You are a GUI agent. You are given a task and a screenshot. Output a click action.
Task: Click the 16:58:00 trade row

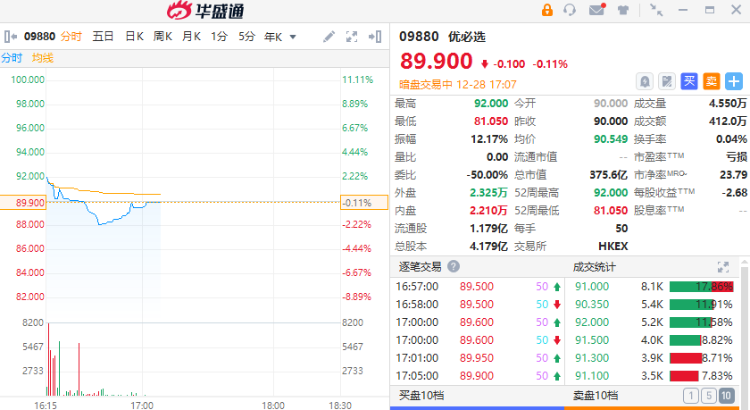point(477,304)
